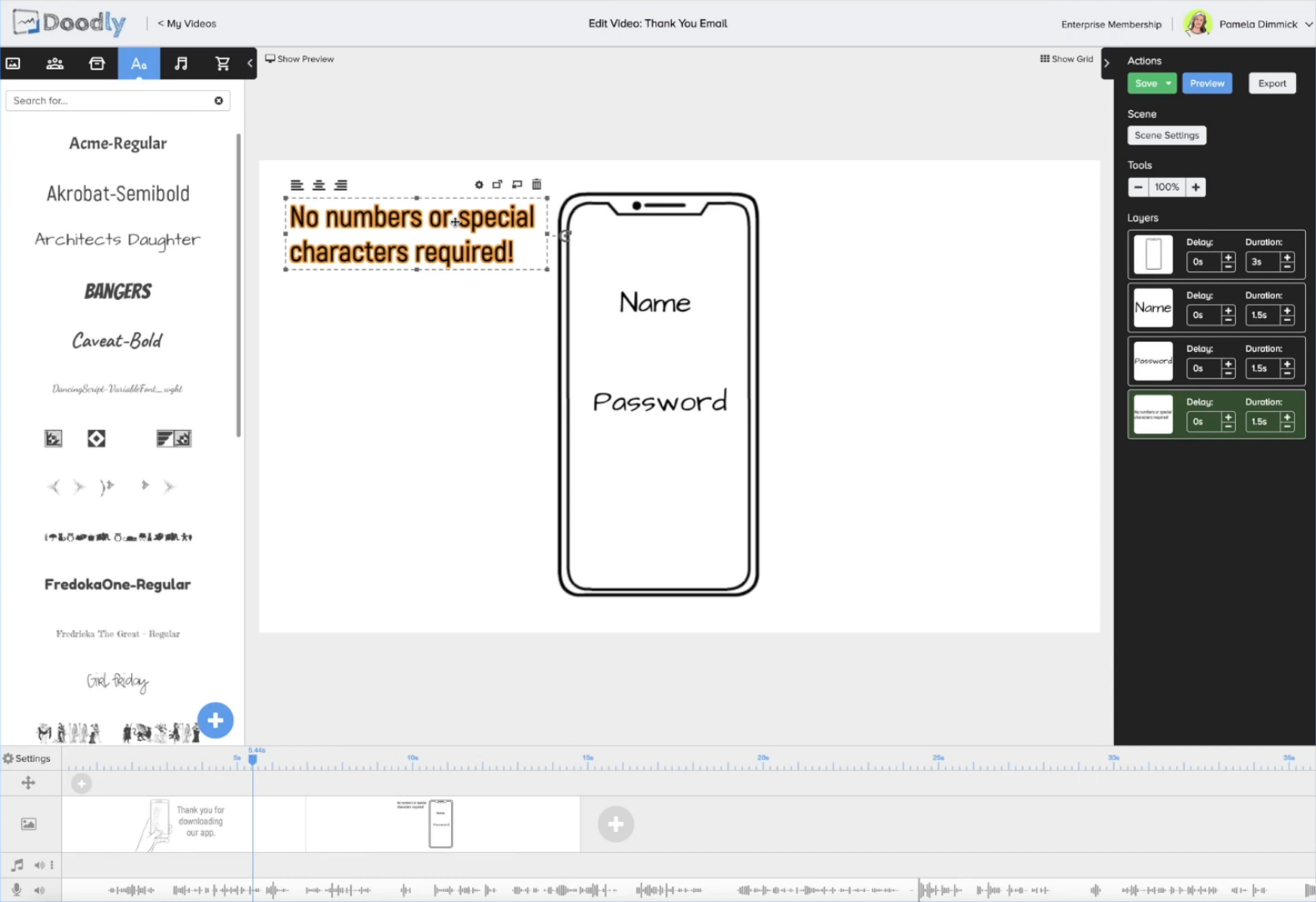Click the icon between the gear and flag above the text box

point(497,185)
